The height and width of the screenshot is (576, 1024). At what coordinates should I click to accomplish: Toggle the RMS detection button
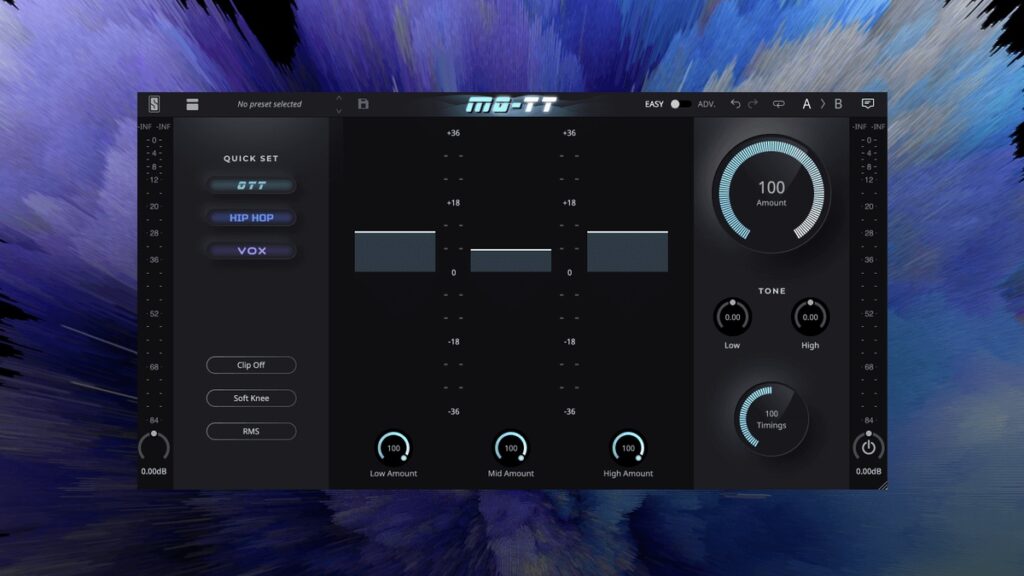pos(251,431)
